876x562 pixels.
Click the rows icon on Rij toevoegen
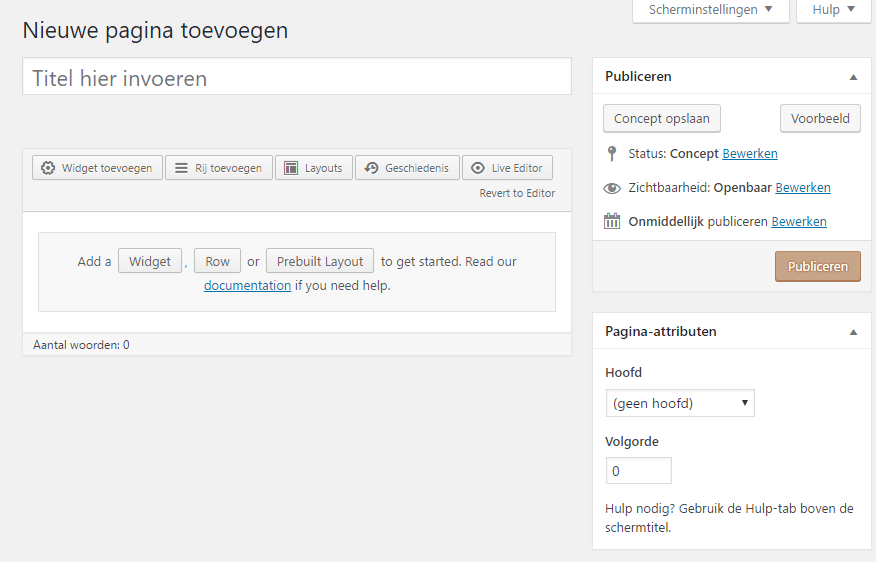[x=181, y=168]
